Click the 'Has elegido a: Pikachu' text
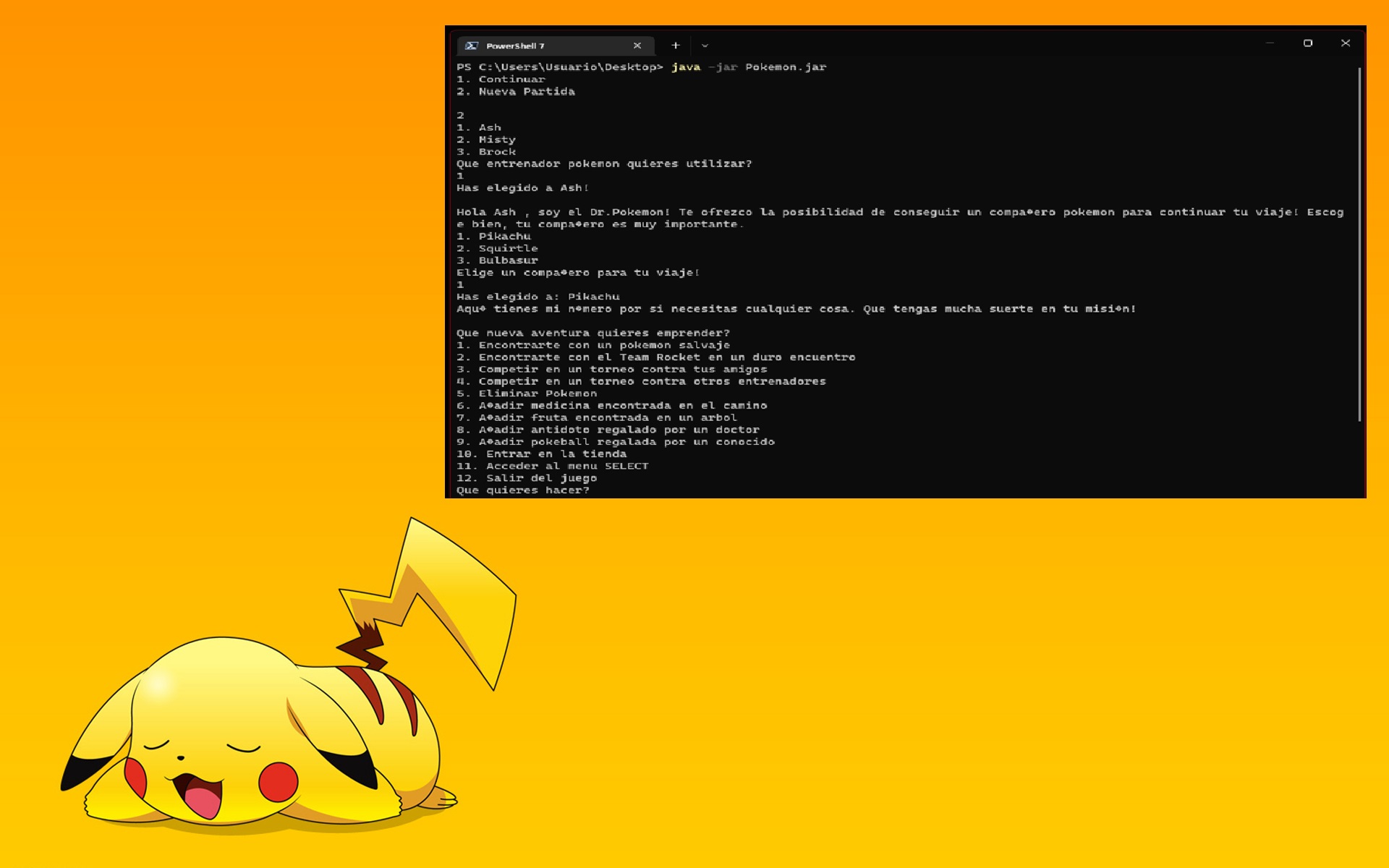Image resolution: width=1389 pixels, height=868 pixels. tap(538, 297)
